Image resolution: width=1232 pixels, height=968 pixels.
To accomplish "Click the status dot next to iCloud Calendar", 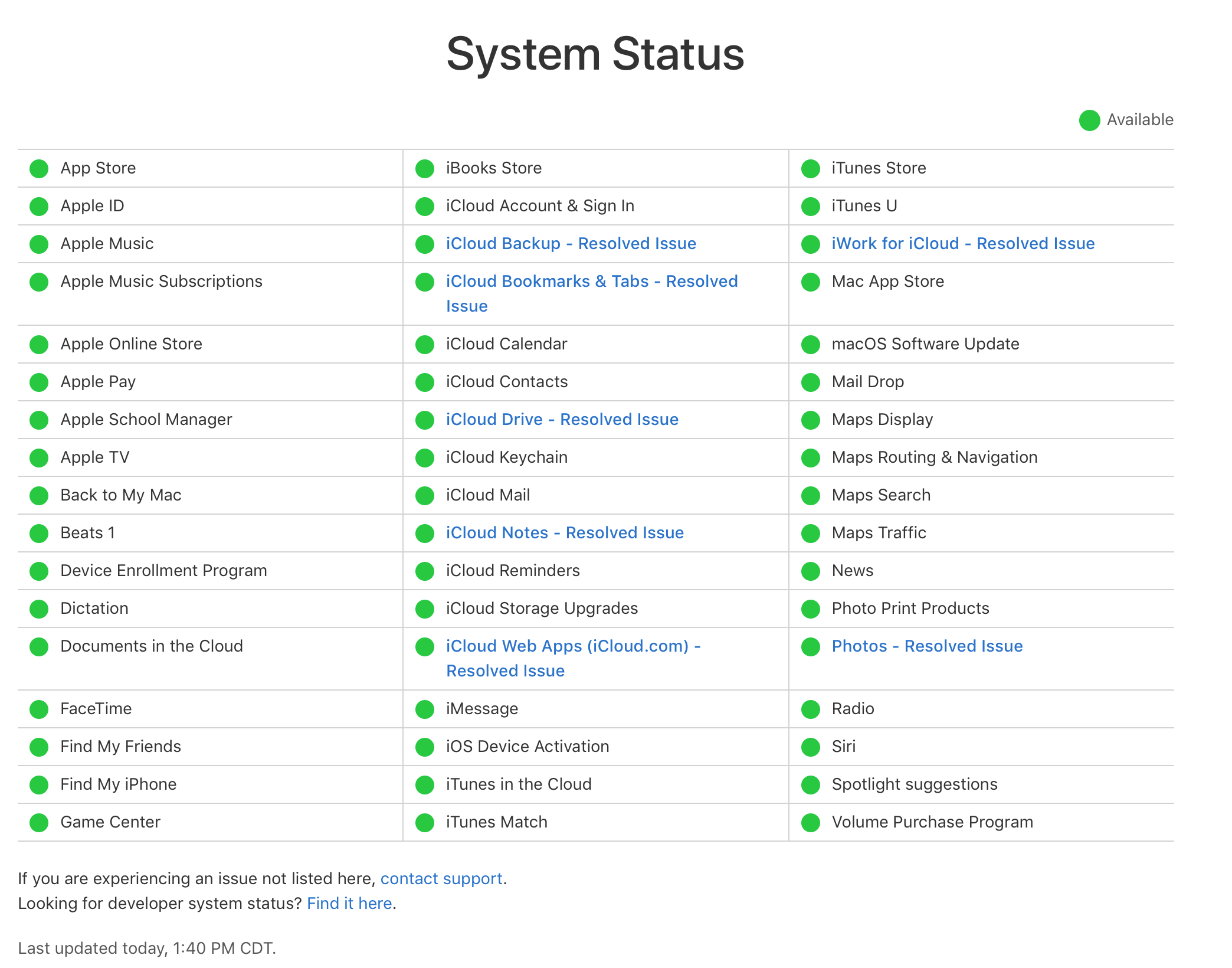I will pyautogui.click(x=425, y=345).
